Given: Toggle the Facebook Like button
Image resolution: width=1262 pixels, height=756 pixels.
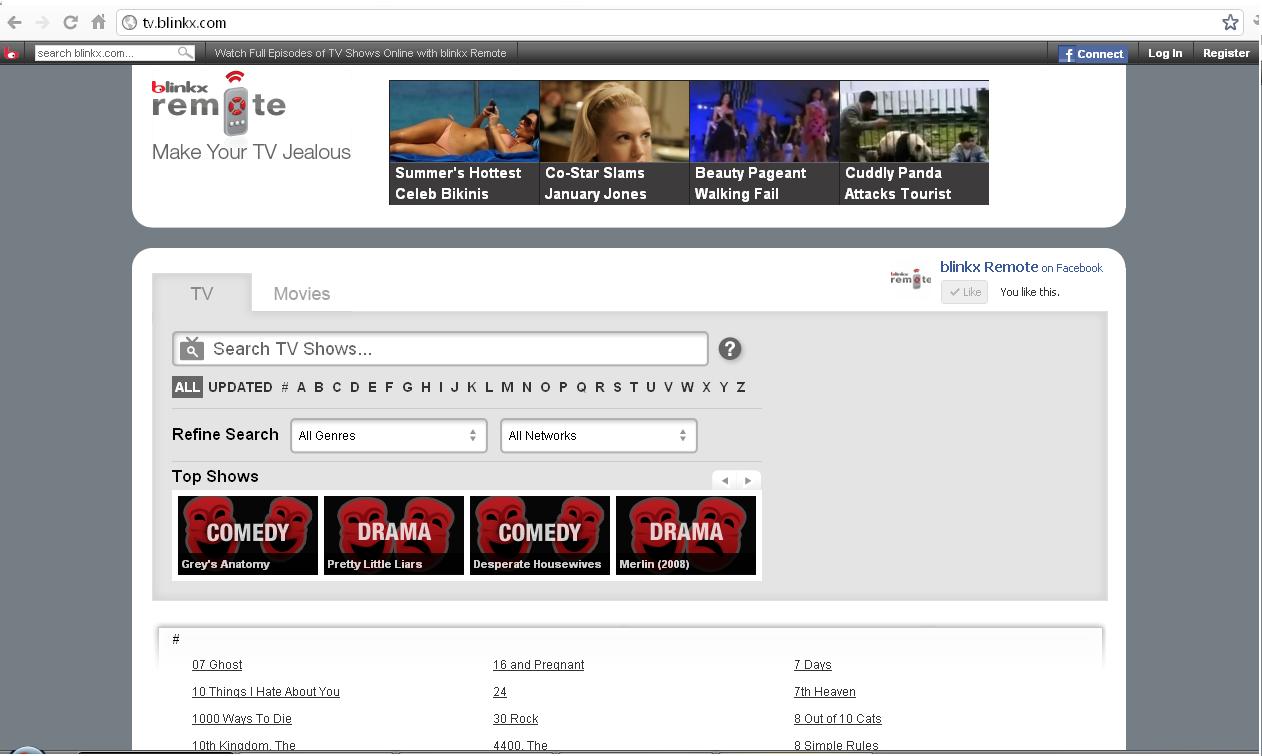Looking at the screenshot, I should [x=965, y=292].
